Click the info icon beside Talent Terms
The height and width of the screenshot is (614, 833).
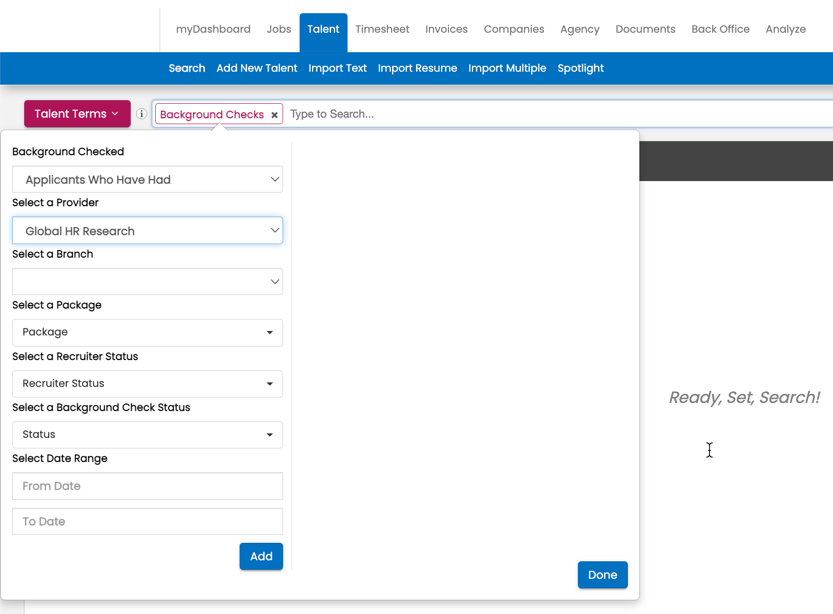coord(141,114)
